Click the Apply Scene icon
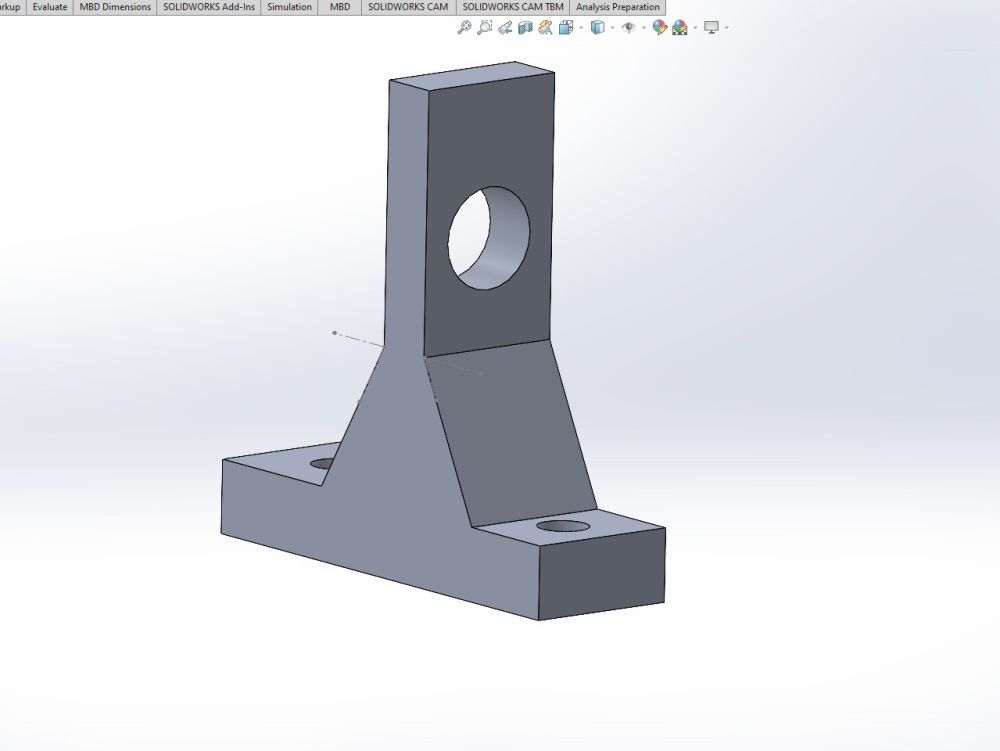Viewport: 1000px width, 751px height. pyautogui.click(x=677, y=28)
